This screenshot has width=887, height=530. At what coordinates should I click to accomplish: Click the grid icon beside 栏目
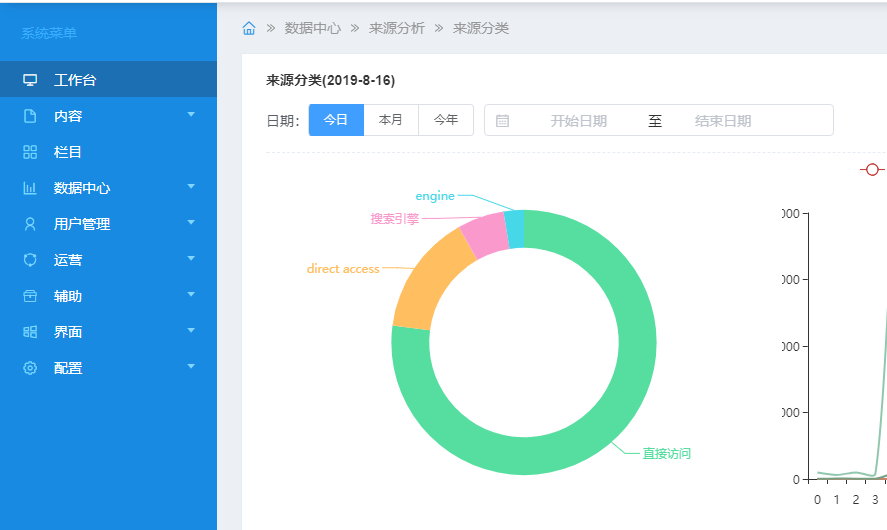[30, 152]
